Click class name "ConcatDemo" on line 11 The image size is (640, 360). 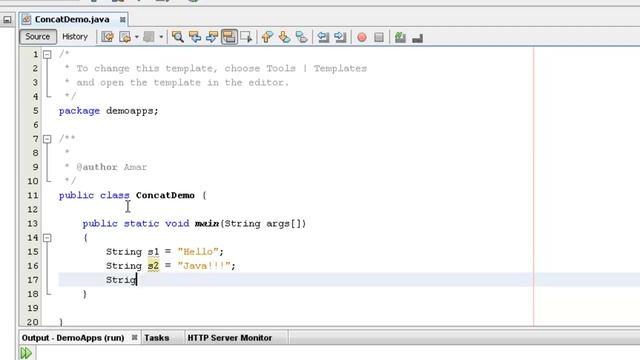165,195
